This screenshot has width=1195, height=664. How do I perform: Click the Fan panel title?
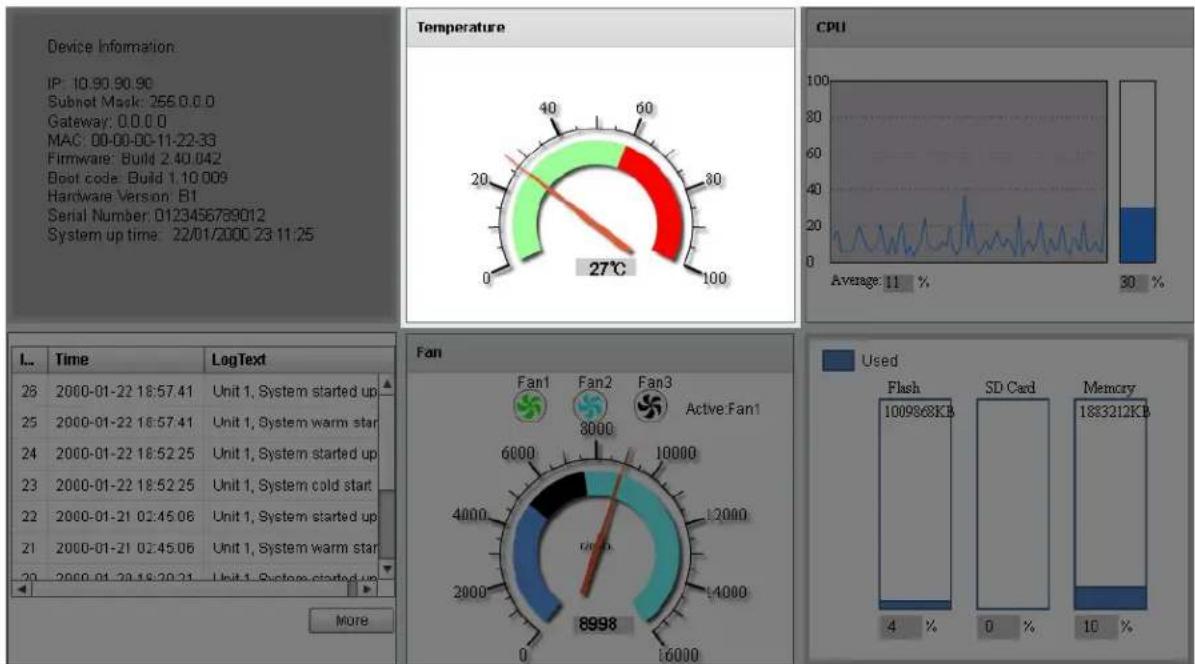coord(429,352)
